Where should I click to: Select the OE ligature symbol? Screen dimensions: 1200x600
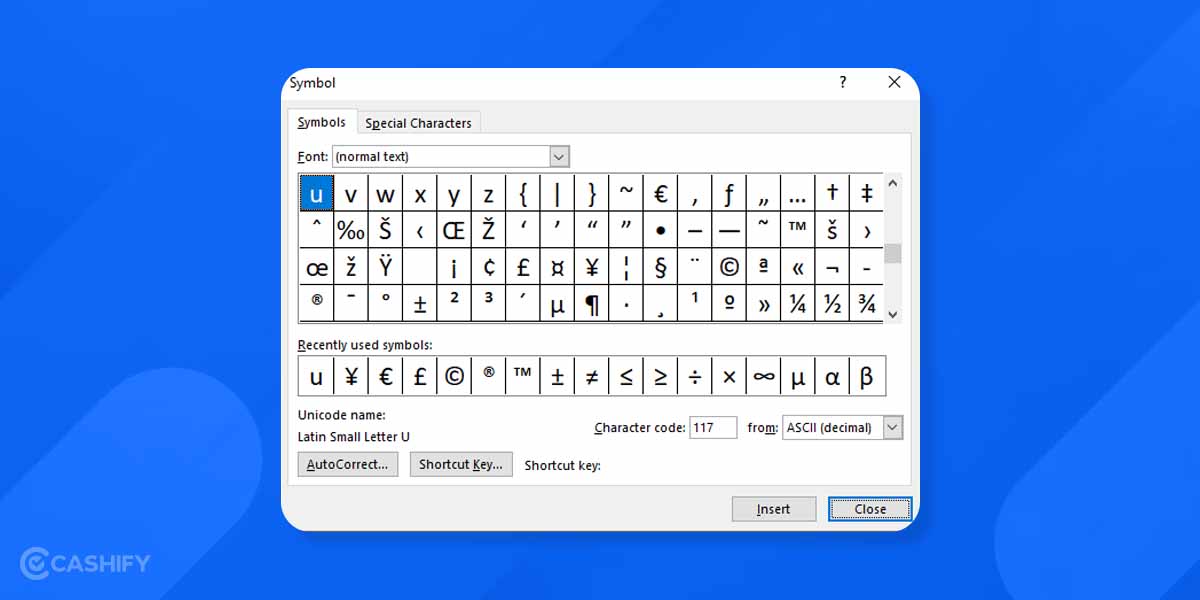pos(453,229)
